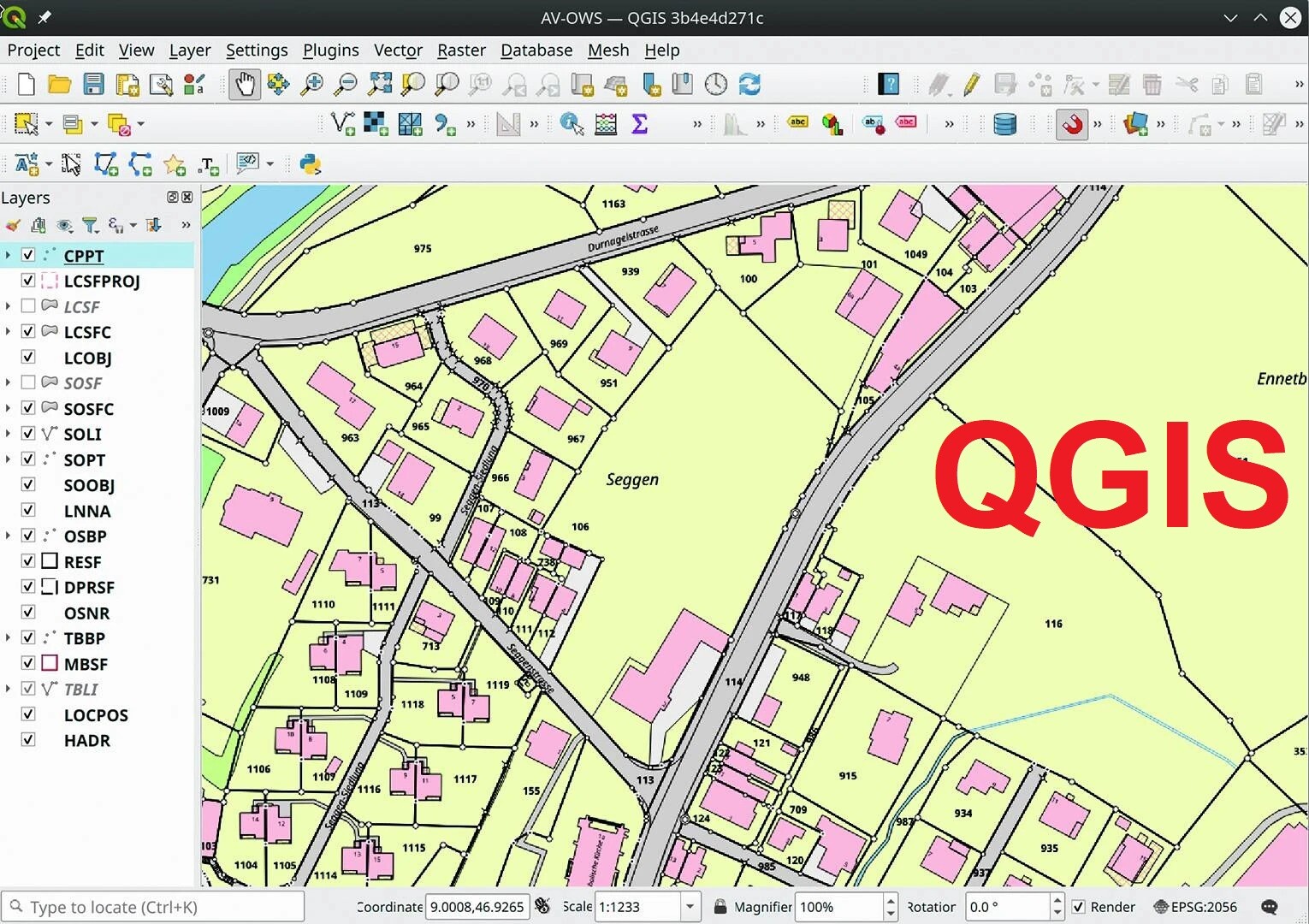The height and width of the screenshot is (924, 1309).
Task: Toggle SOLI layer visibility
Action: 28,434
